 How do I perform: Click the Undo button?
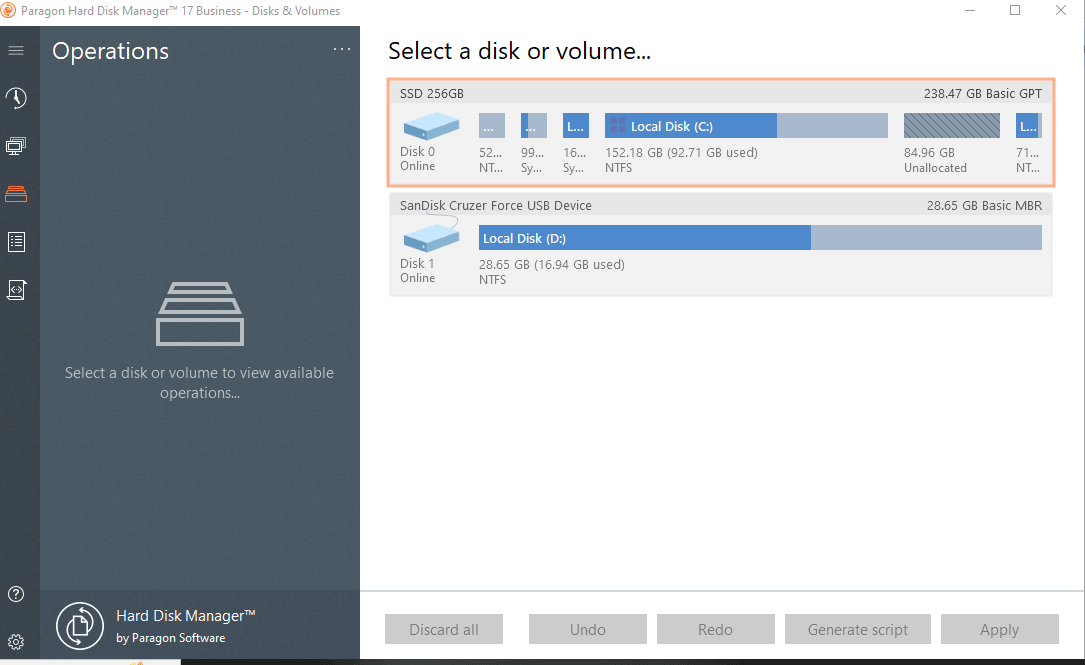(x=587, y=629)
